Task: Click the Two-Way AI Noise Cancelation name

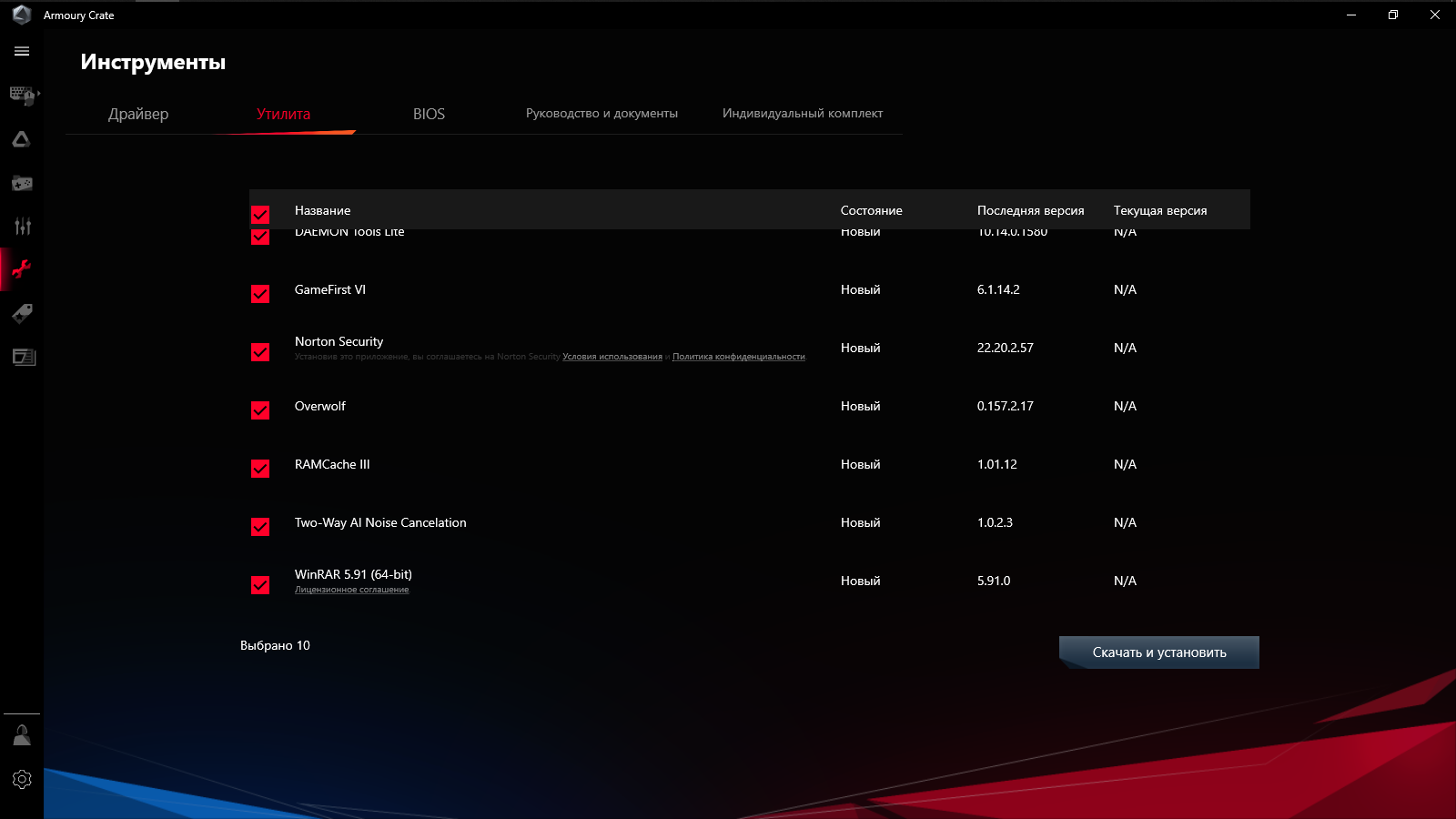Action: (380, 522)
